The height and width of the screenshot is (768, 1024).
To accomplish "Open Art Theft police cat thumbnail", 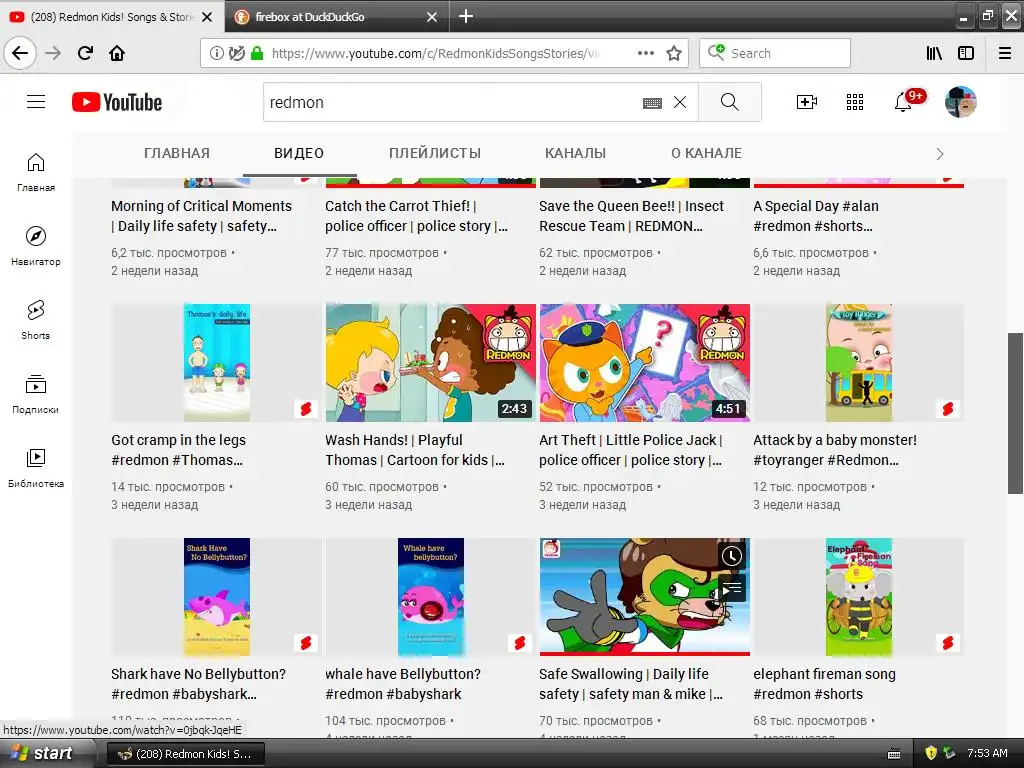I will point(645,362).
